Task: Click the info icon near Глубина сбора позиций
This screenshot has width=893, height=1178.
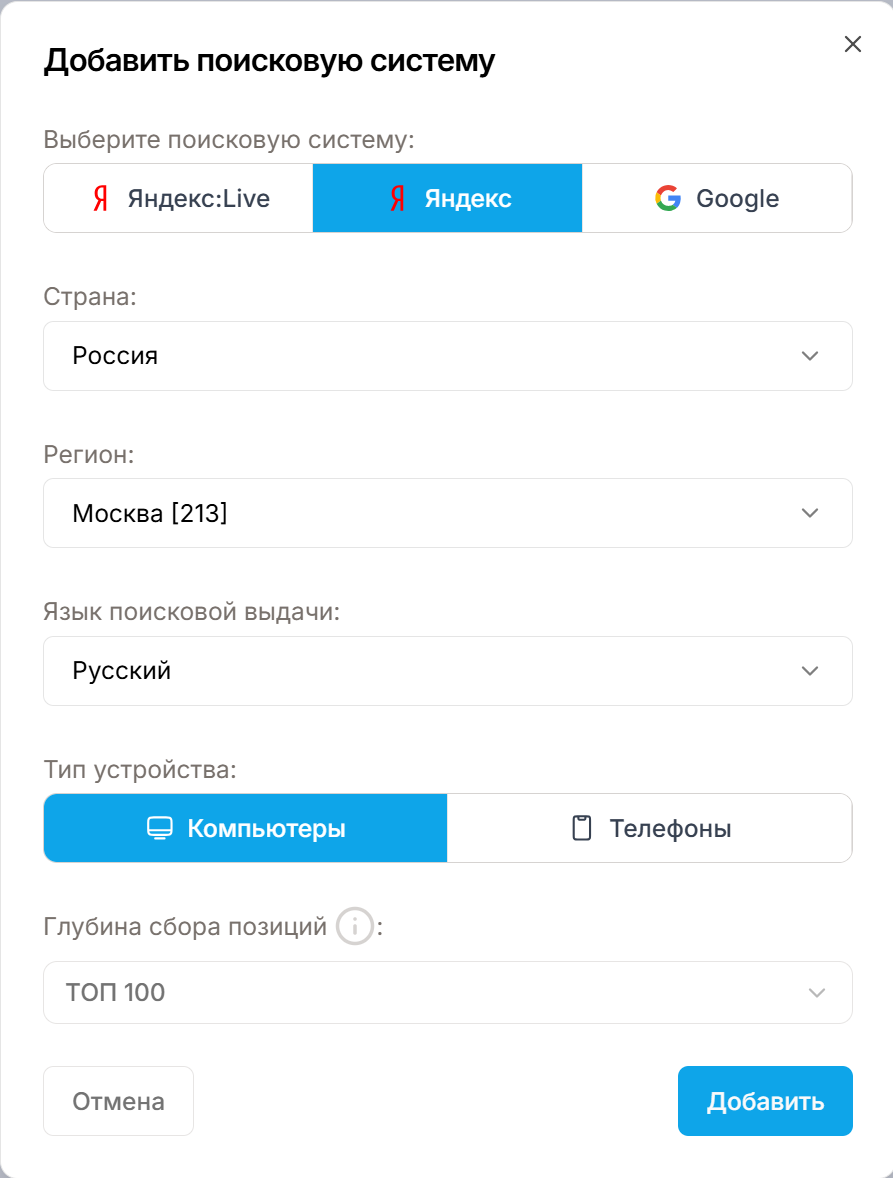Action: (354, 927)
